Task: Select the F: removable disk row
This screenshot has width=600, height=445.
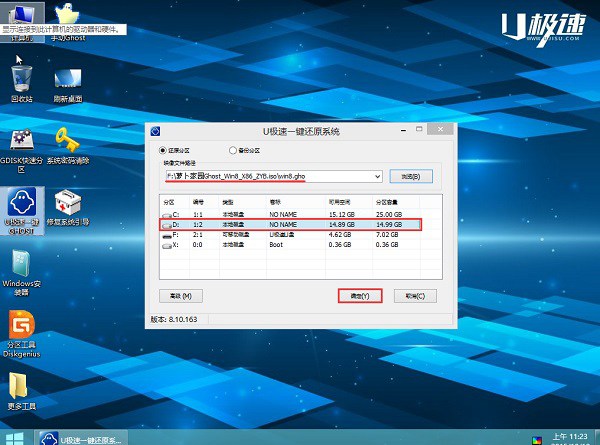Action: coord(291,235)
